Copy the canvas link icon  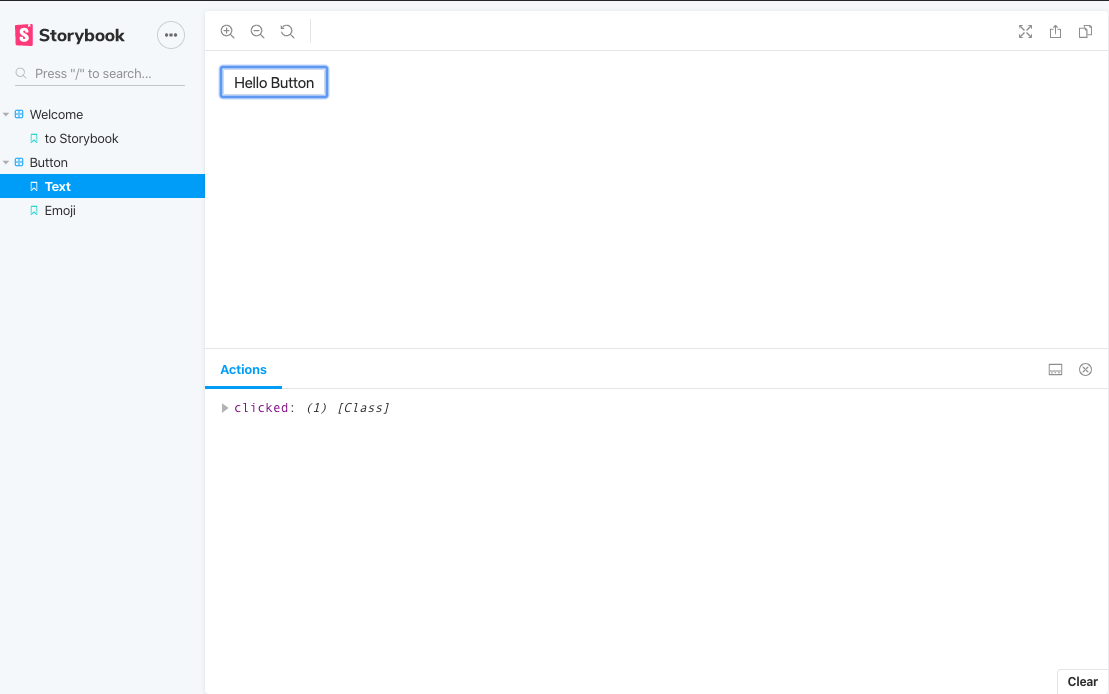(x=1085, y=32)
